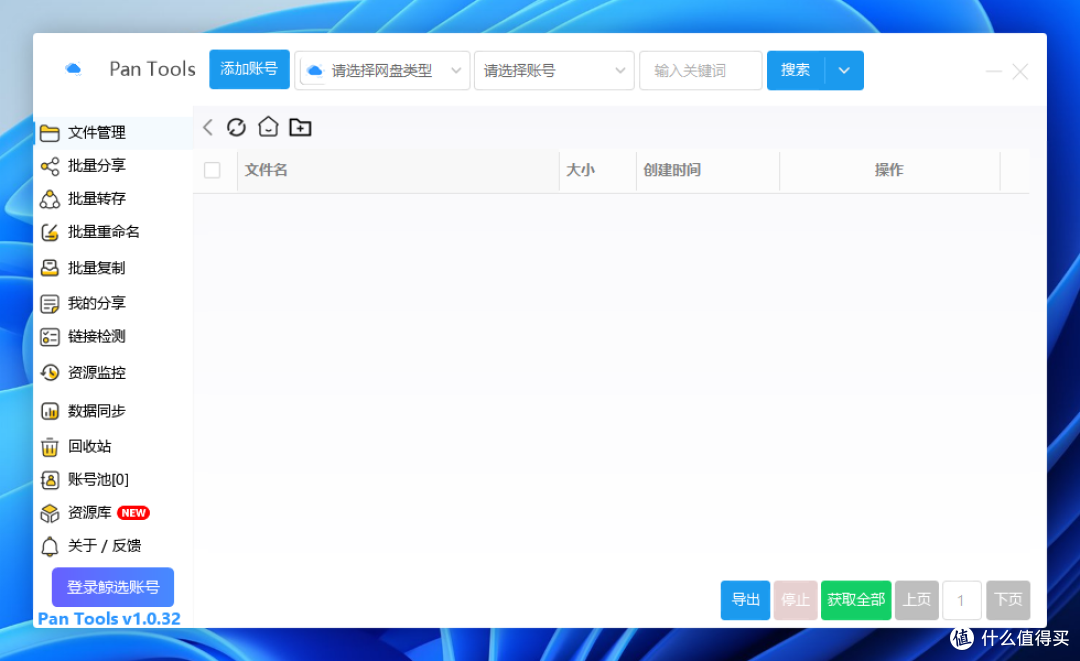Open 我的分享 menu item

tap(113, 304)
